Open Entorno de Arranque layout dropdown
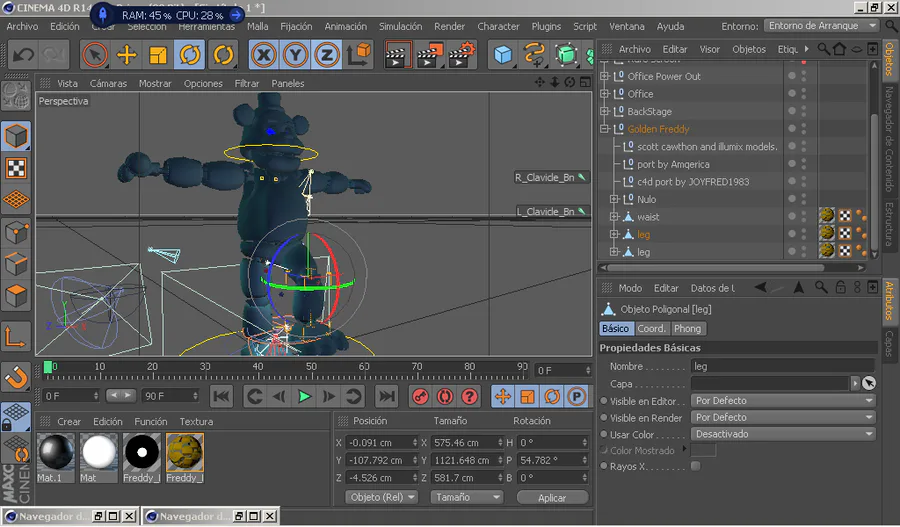This screenshot has width=900, height=527. (x=821, y=26)
